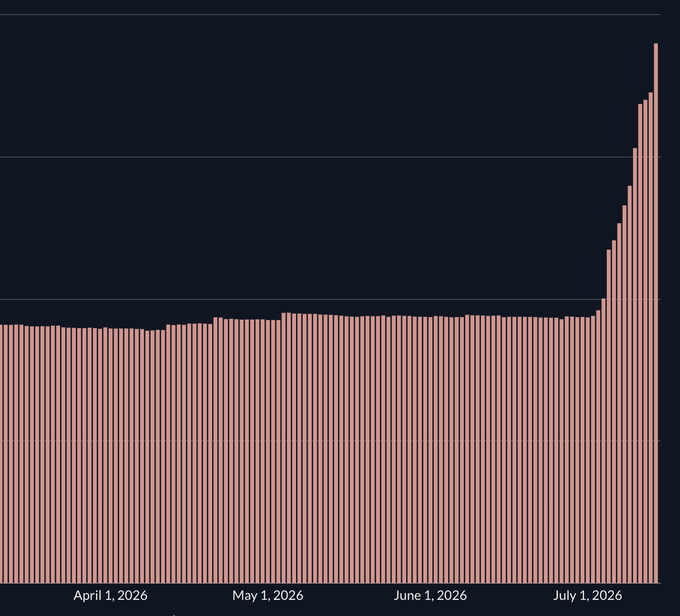Select the tallest bar at chart's right end
Image resolution: width=680 pixels, height=616 pixels.
[x=656, y=313]
